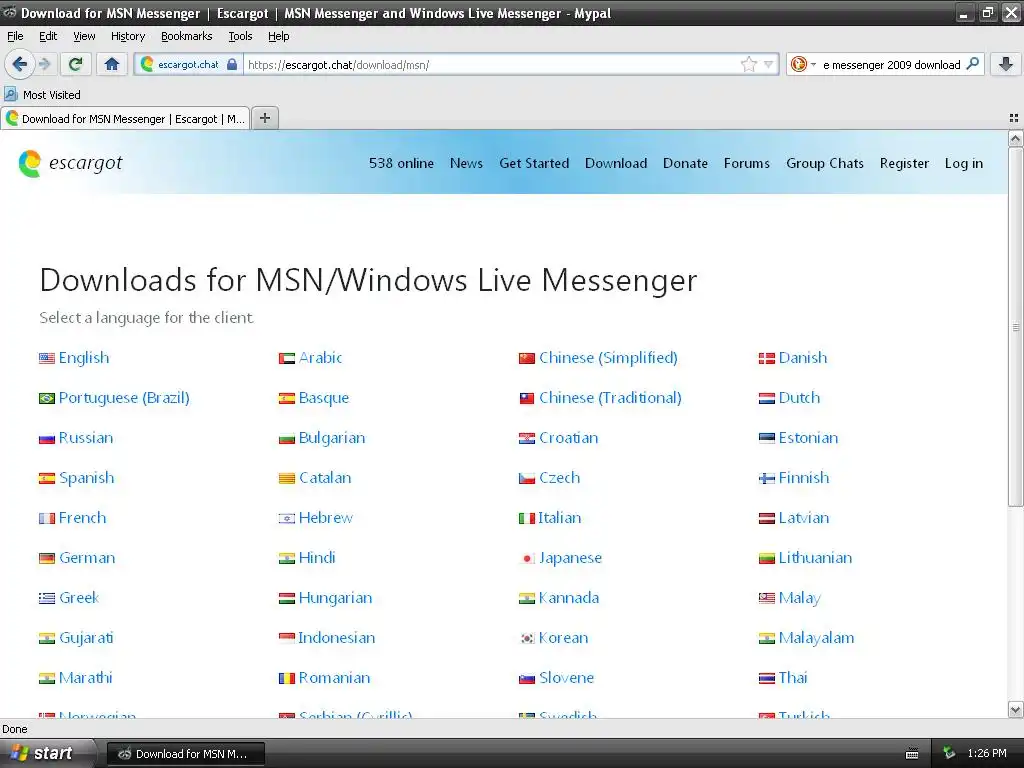The image size is (1024, 768).
Task: Select Portuguese (Brazil) language
Action: coord(124,398)
